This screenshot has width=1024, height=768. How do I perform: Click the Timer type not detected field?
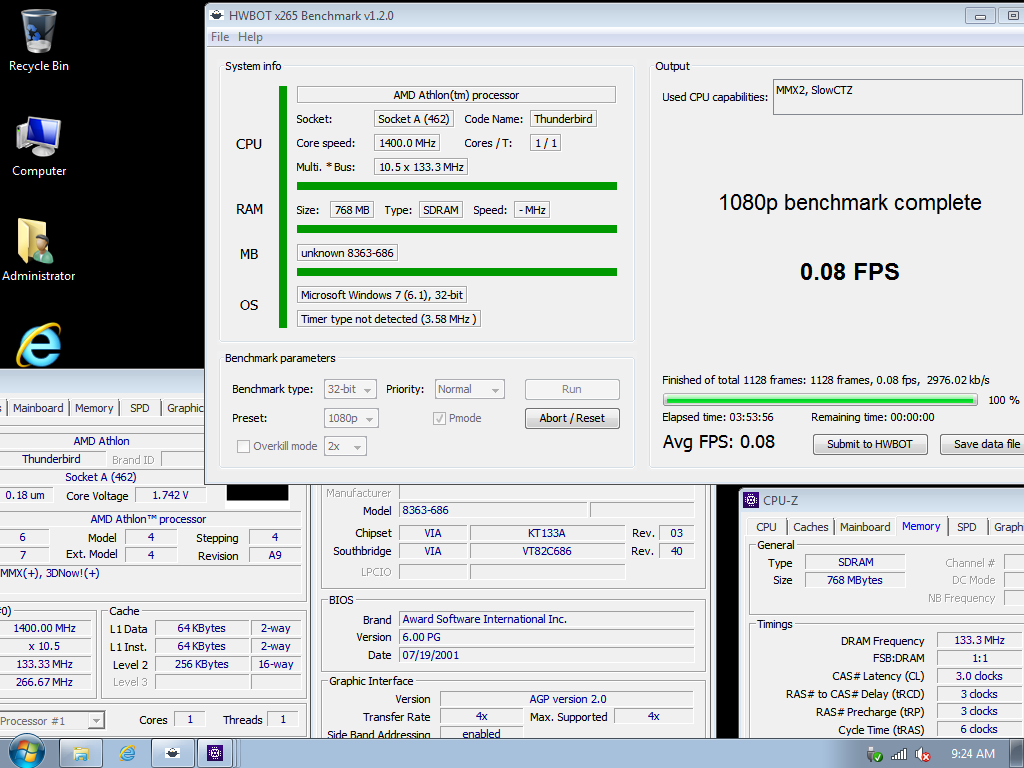point(389,319)
